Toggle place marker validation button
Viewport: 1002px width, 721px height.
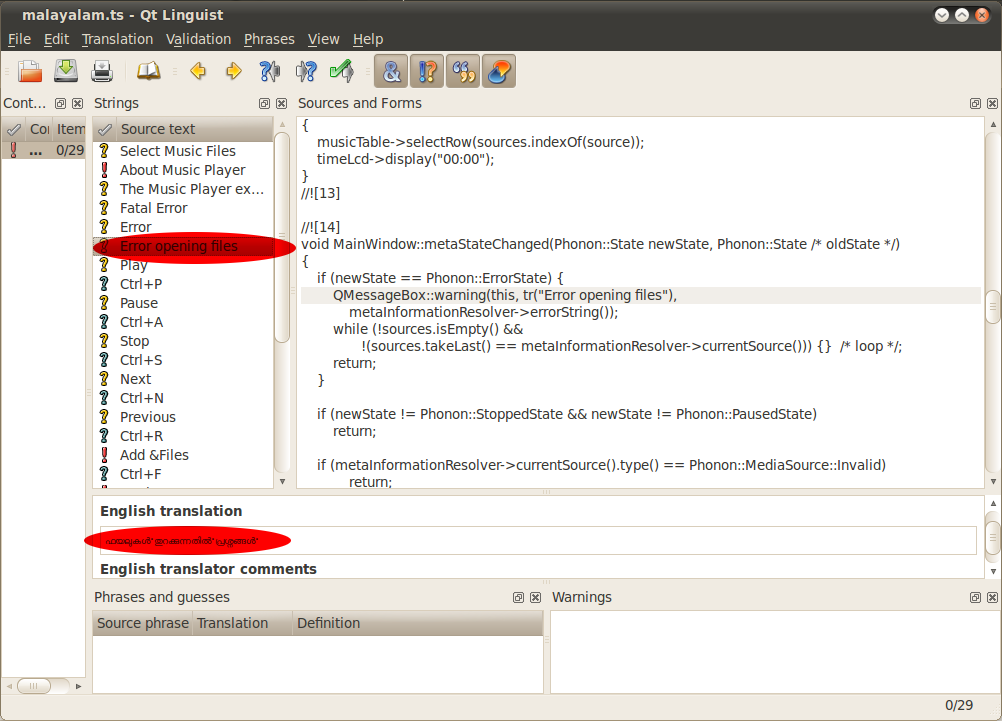[x=499, y=71]
